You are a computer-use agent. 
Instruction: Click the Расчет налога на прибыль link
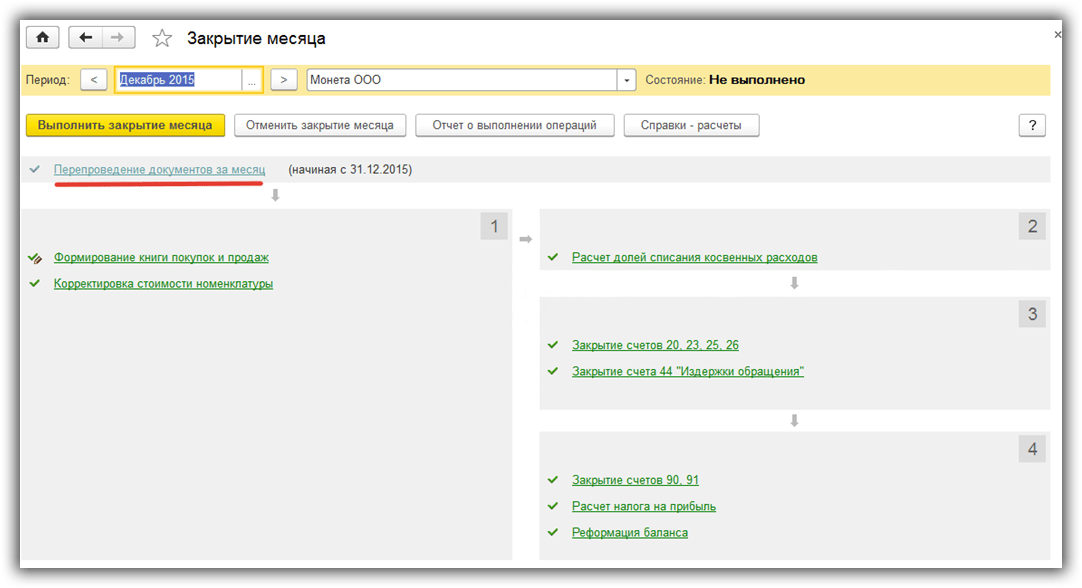pos(643,506)
